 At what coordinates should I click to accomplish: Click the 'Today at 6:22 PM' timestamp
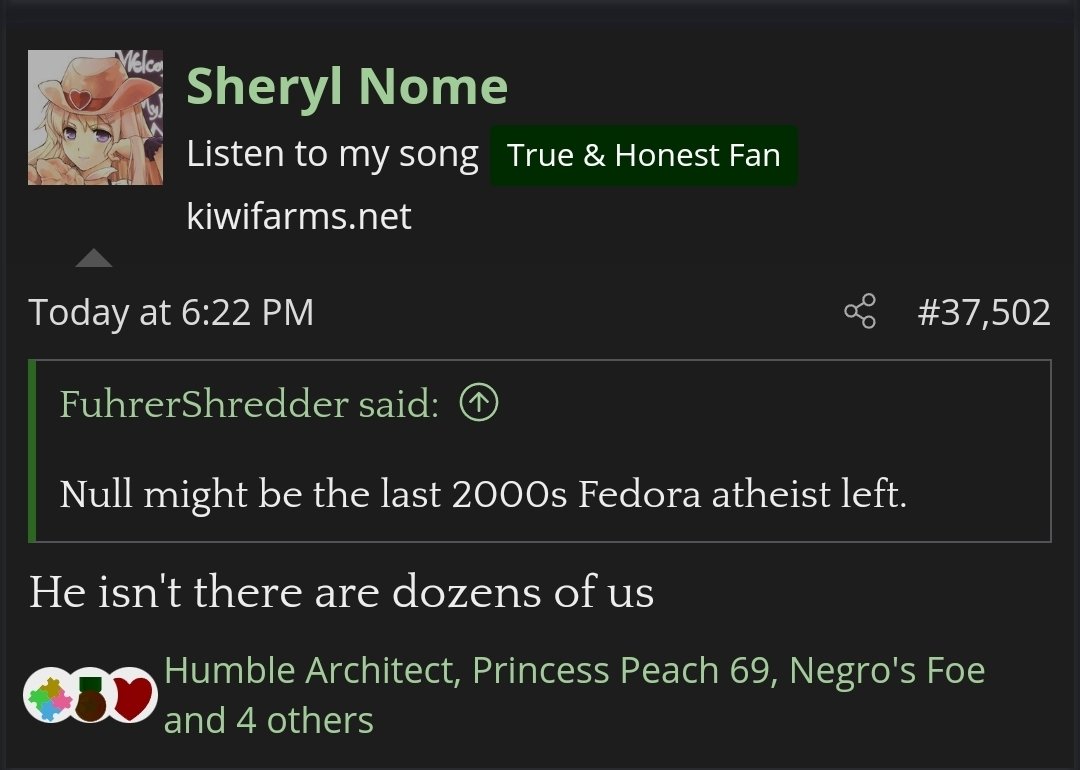(171, 312)
